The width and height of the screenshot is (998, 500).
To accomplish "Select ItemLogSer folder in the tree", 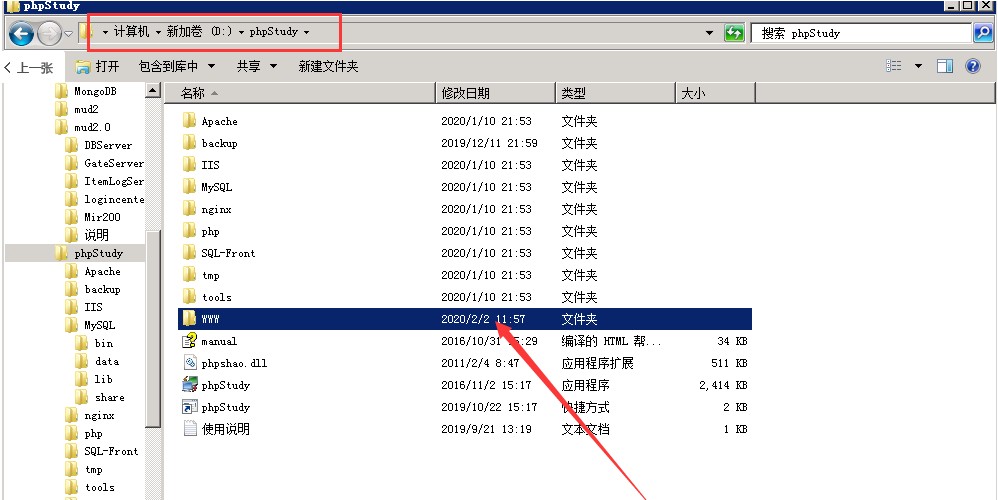I will click(x=114, y=181).
